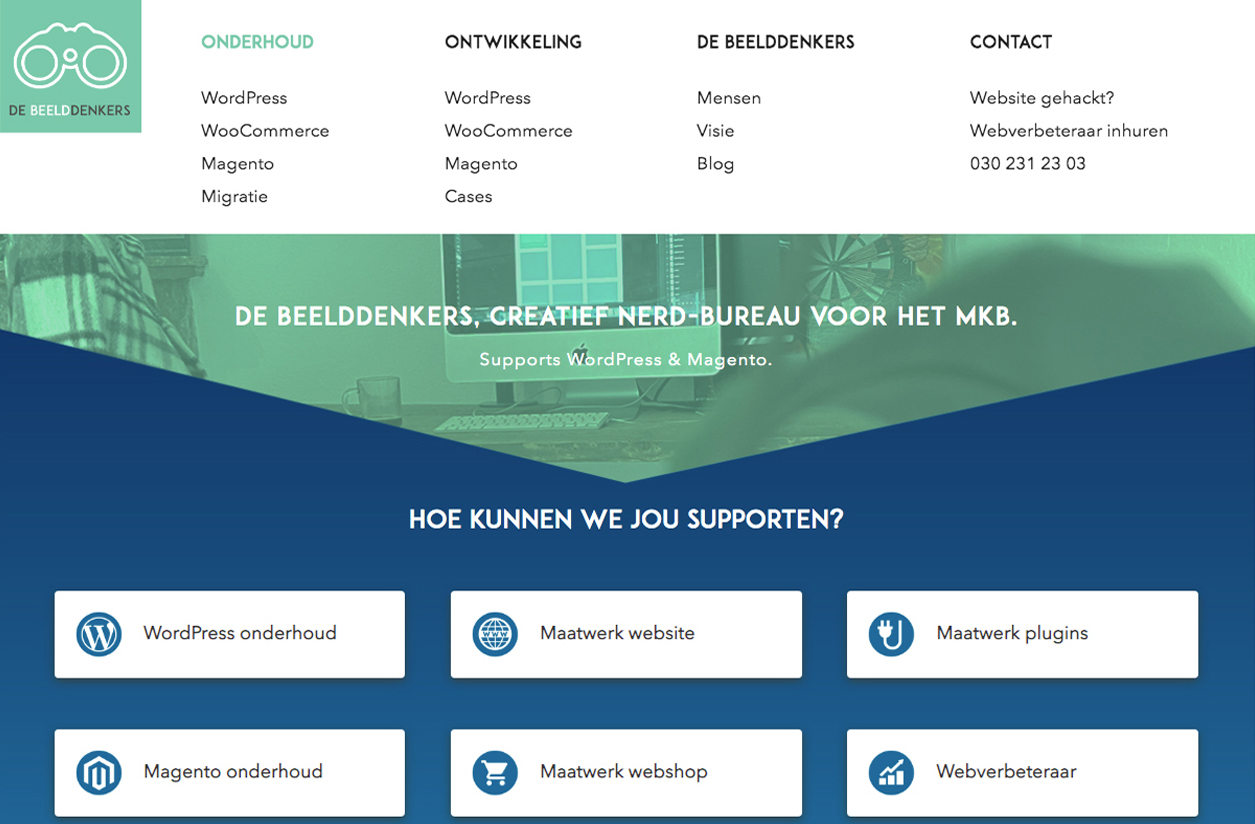This screenshot has height=824, width=1255.
Task: Open the Contact menu heading
Action: (1010, 42)
